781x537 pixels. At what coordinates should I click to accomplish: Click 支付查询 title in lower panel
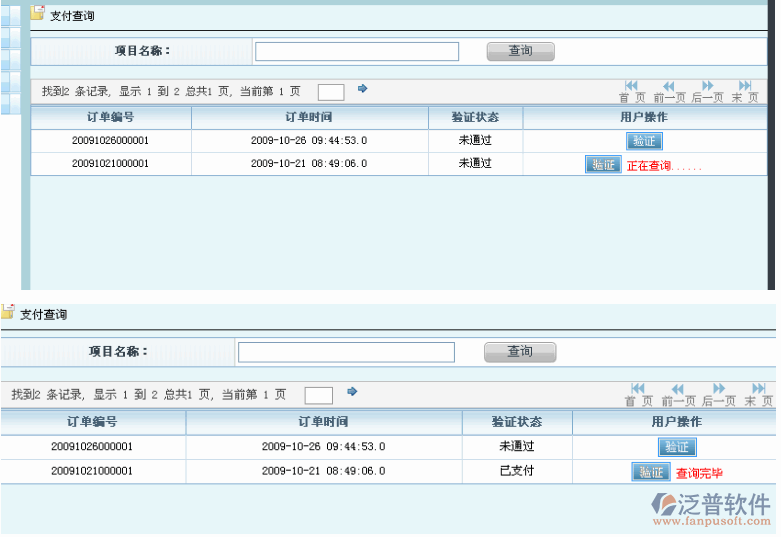coord(44,315)
